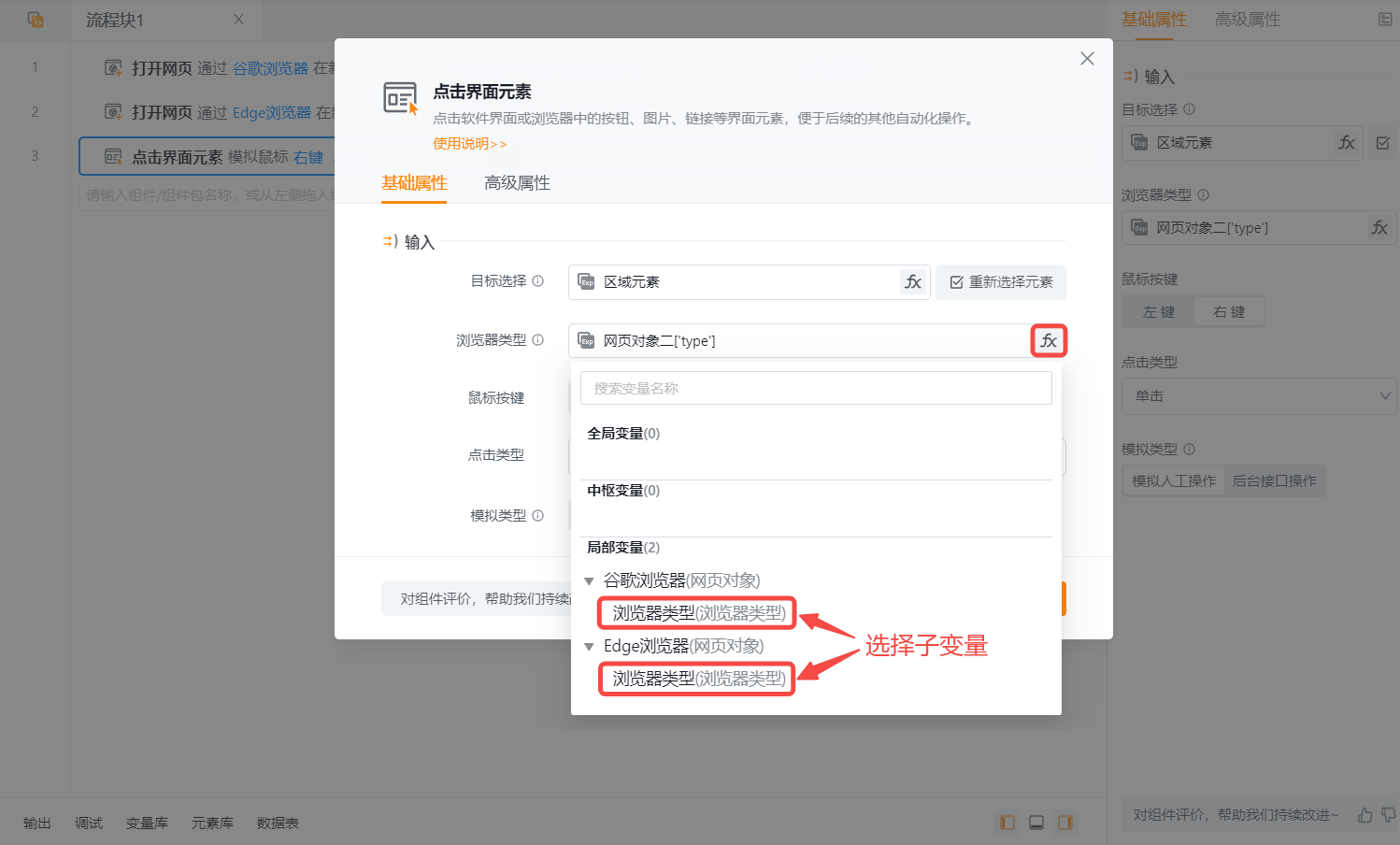Image resolution: width=1400 pixels, height=845 pixels.
Task: Click info icon beside dialog's 模拟类型 label
Action: click(538, 515)
